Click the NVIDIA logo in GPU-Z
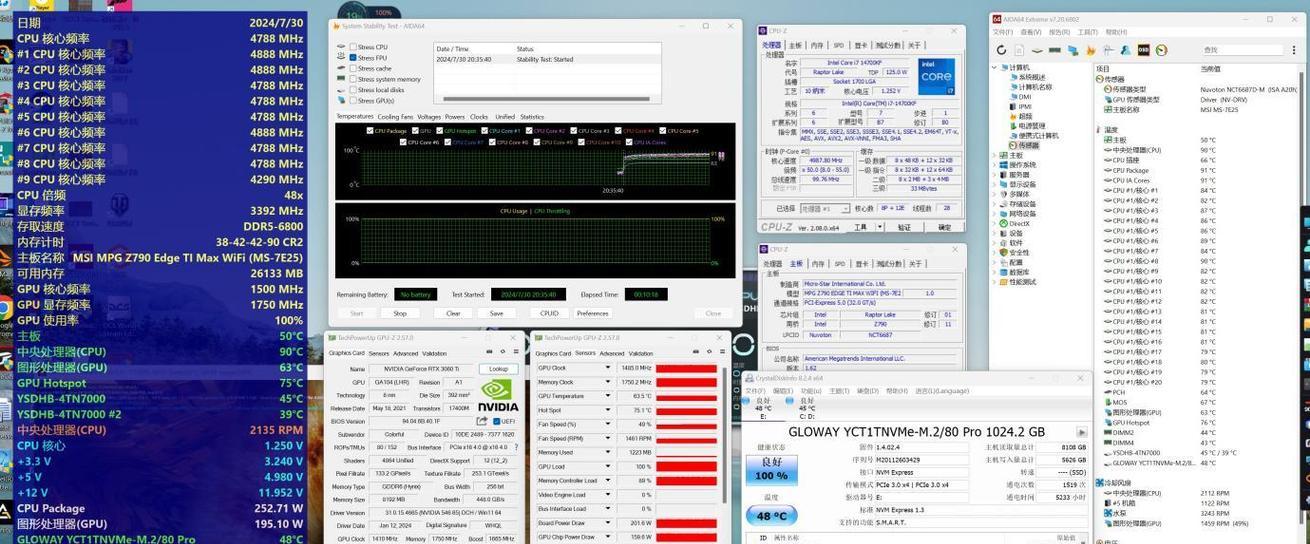This screenshot has width=1310, height=544. click(x=498, y=395)
